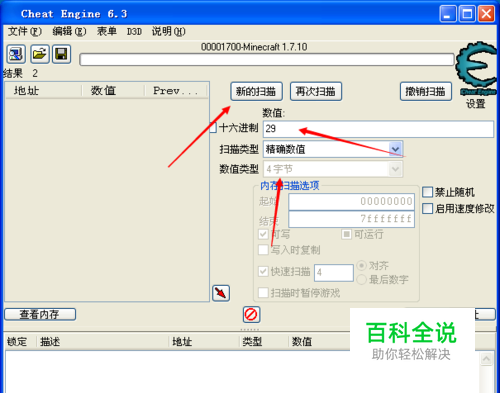Toggle the 可写 writable checkbox
Image resolution: width=500 pixels, height=393 pixels.
pos(263,234)
